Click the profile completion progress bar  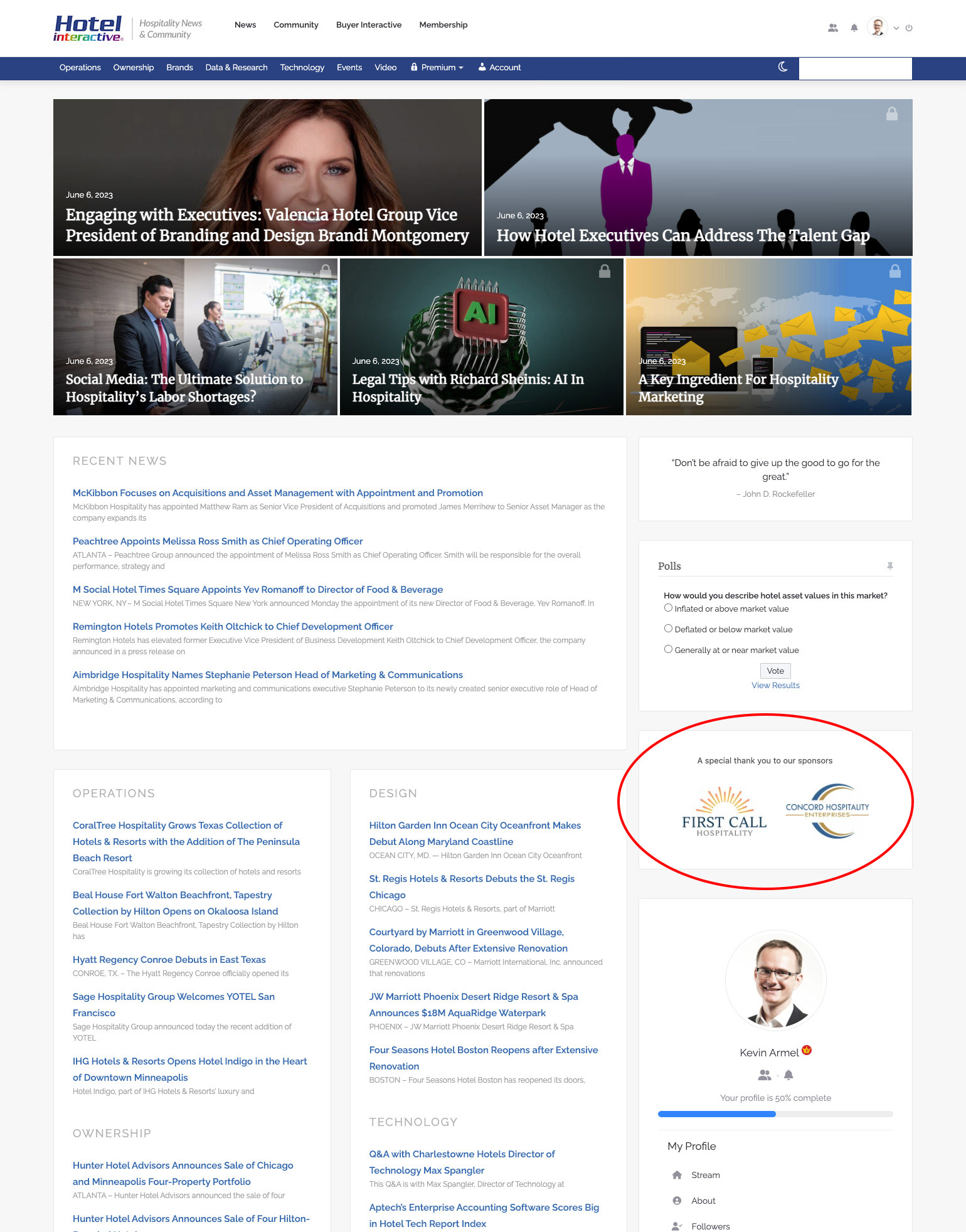tap(775, 1114)
